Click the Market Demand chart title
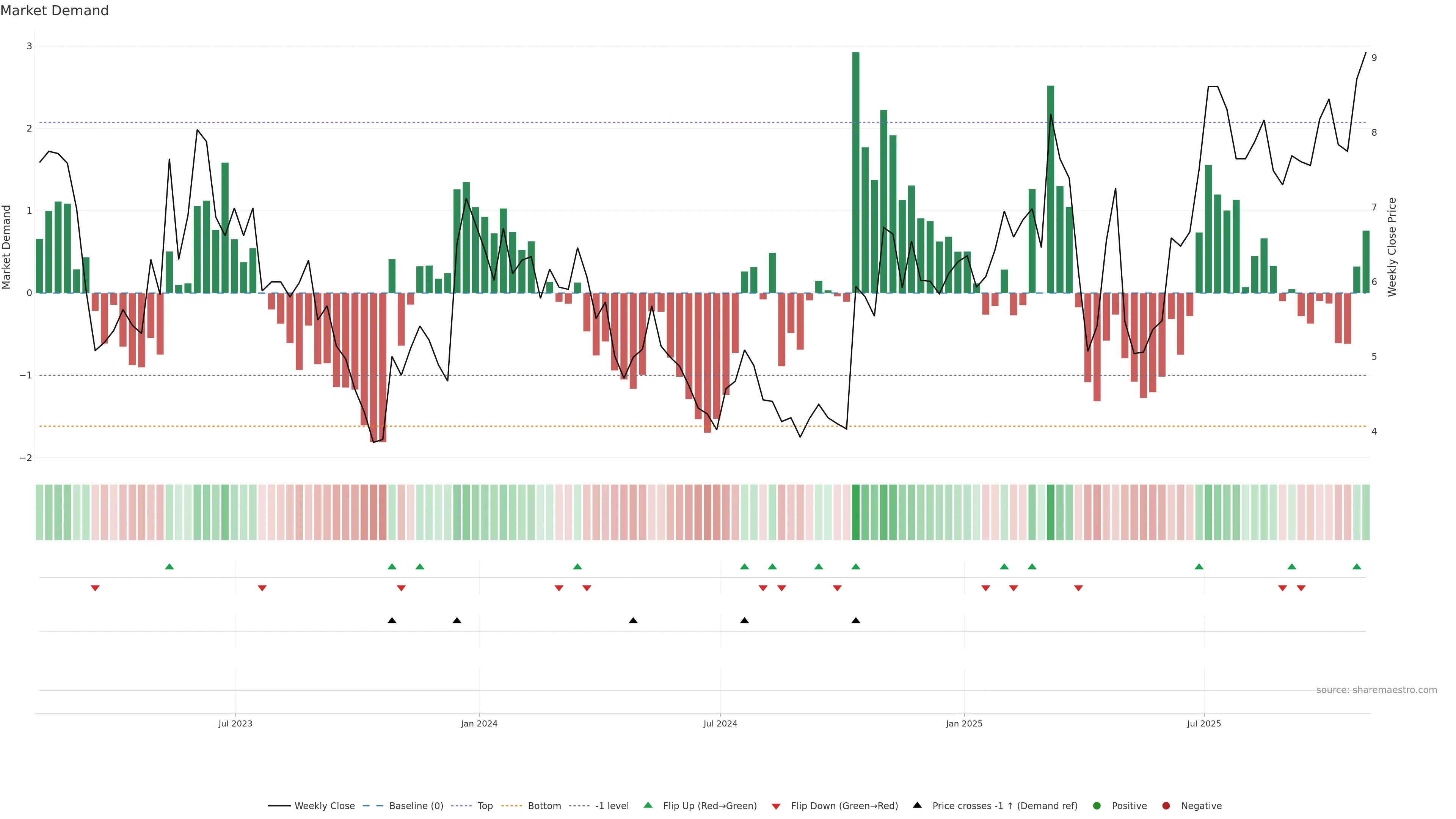 pyautogui.click(x=54, y=11)
